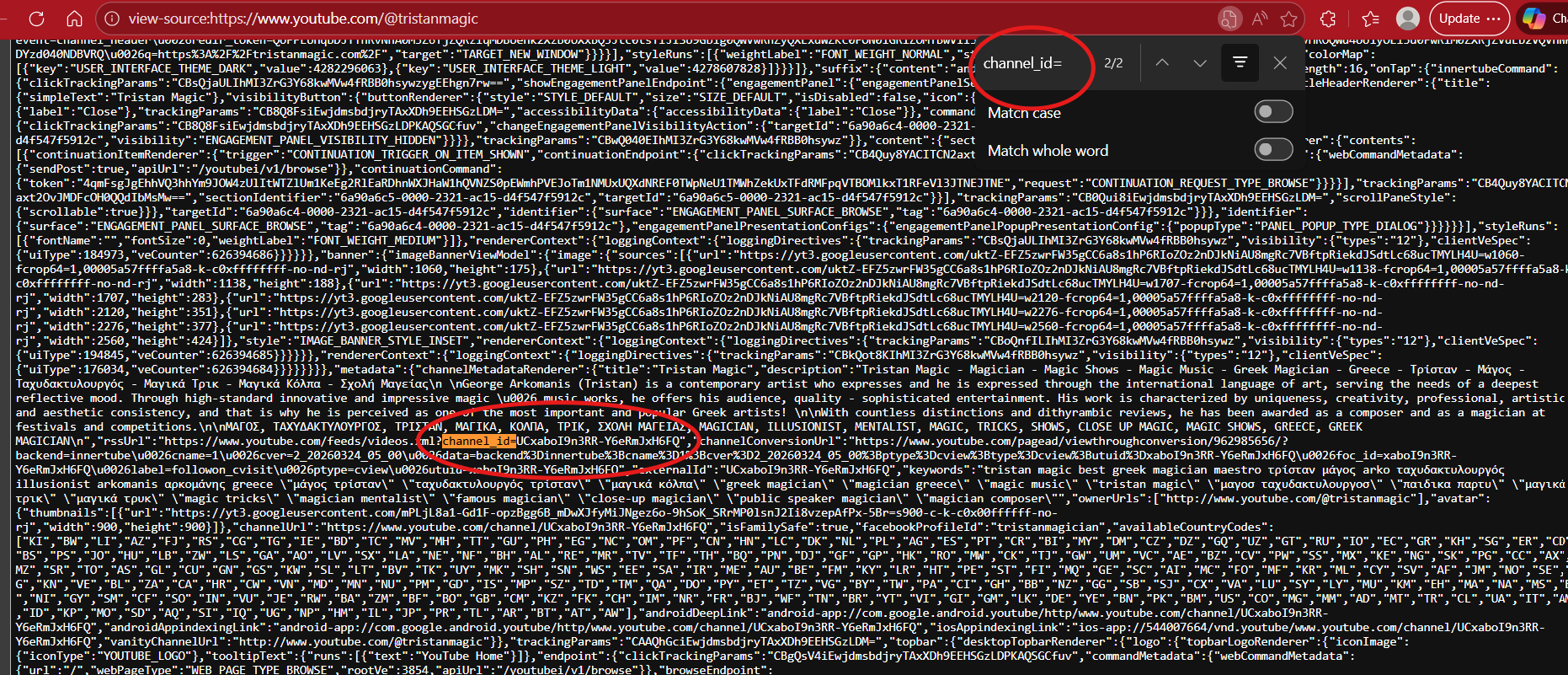The image size is (1568, 675).
Task: Click the "ownerUrls" key text
Action: coord(1111,498)
